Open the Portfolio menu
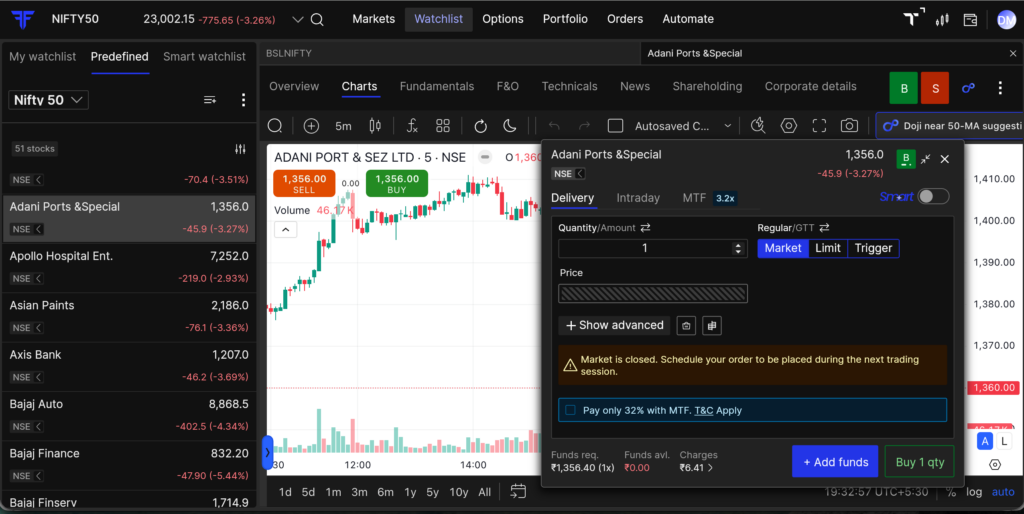Image resolution: width=1024 pixels, height=514 pixels. pyautogui.click(x=565, y=19)
